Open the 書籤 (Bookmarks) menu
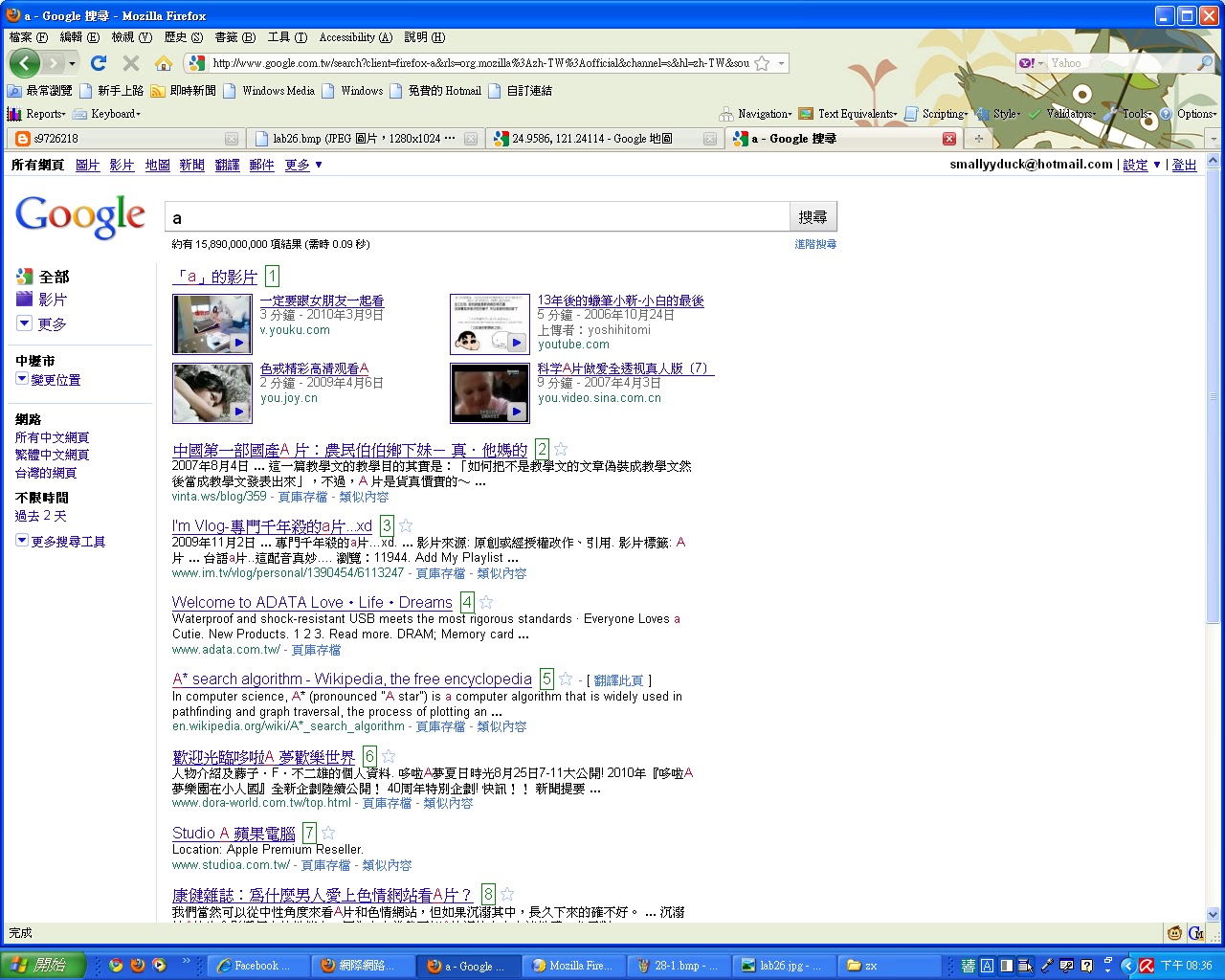 tap(234, 37)
